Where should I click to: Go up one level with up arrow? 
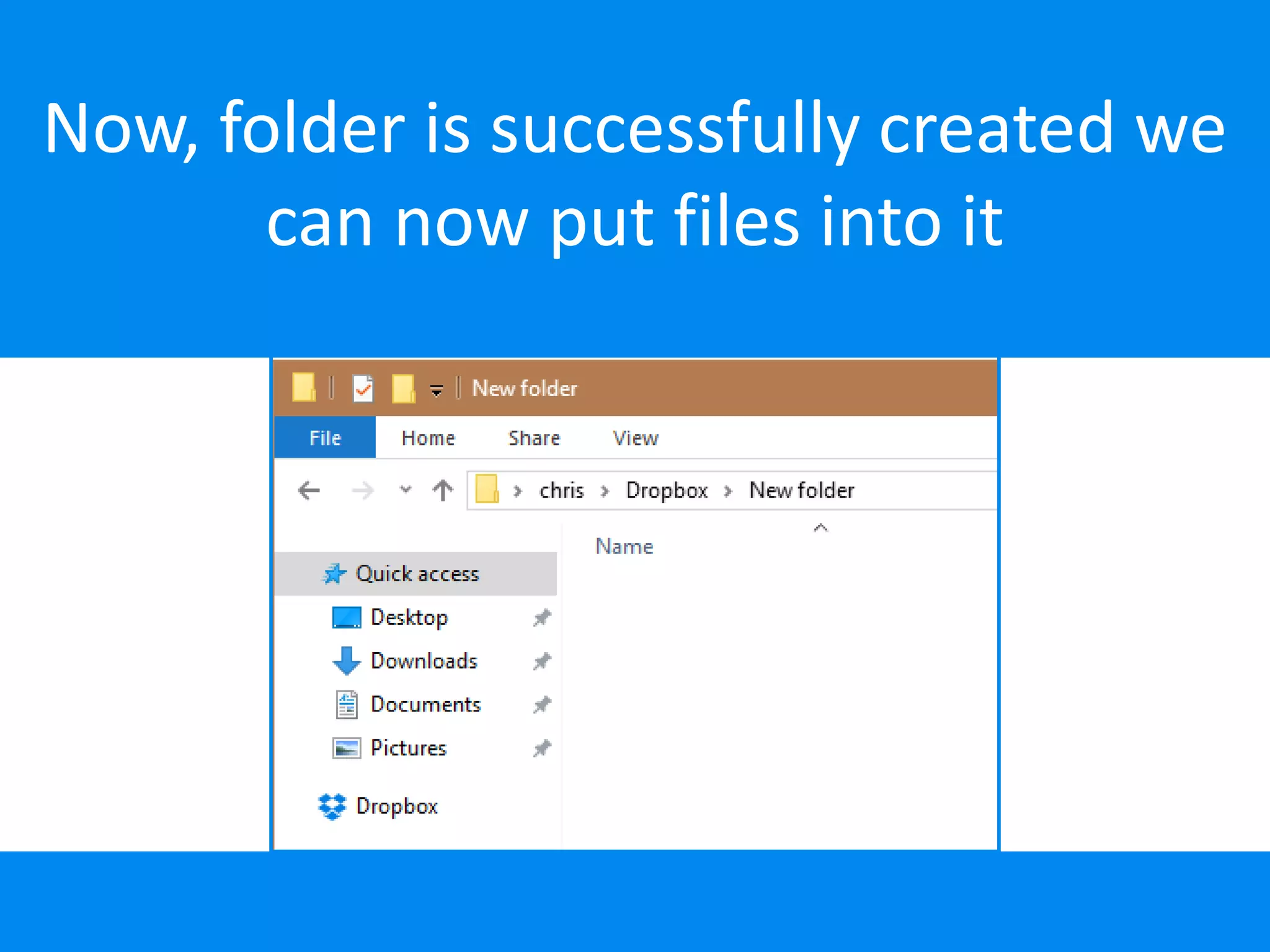tap(443, 490)
